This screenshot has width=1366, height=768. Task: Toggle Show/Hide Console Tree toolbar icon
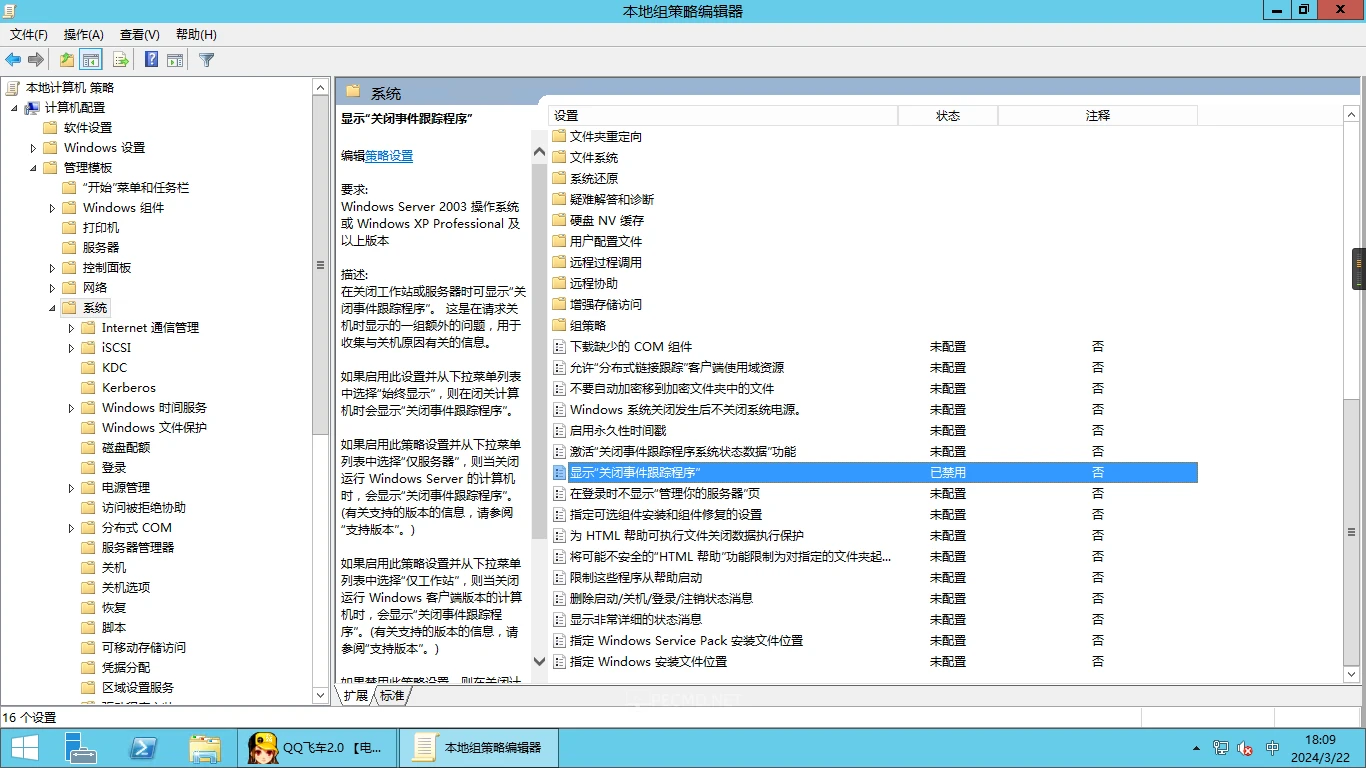(x=91, y=60)
